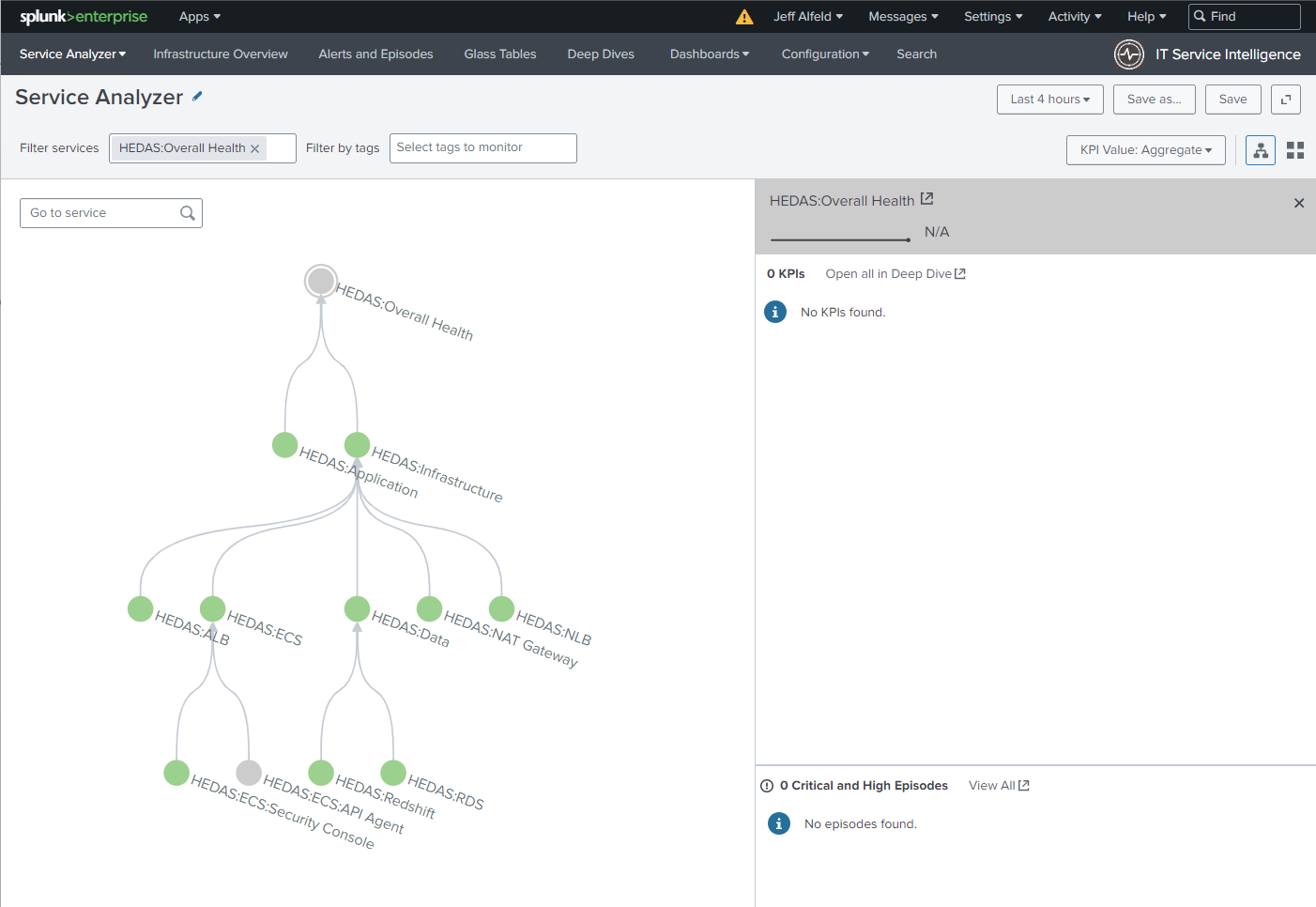Select the HEDAS:Application node
This screenshot has height=907, width=1316.
click(x=285, y=445)
